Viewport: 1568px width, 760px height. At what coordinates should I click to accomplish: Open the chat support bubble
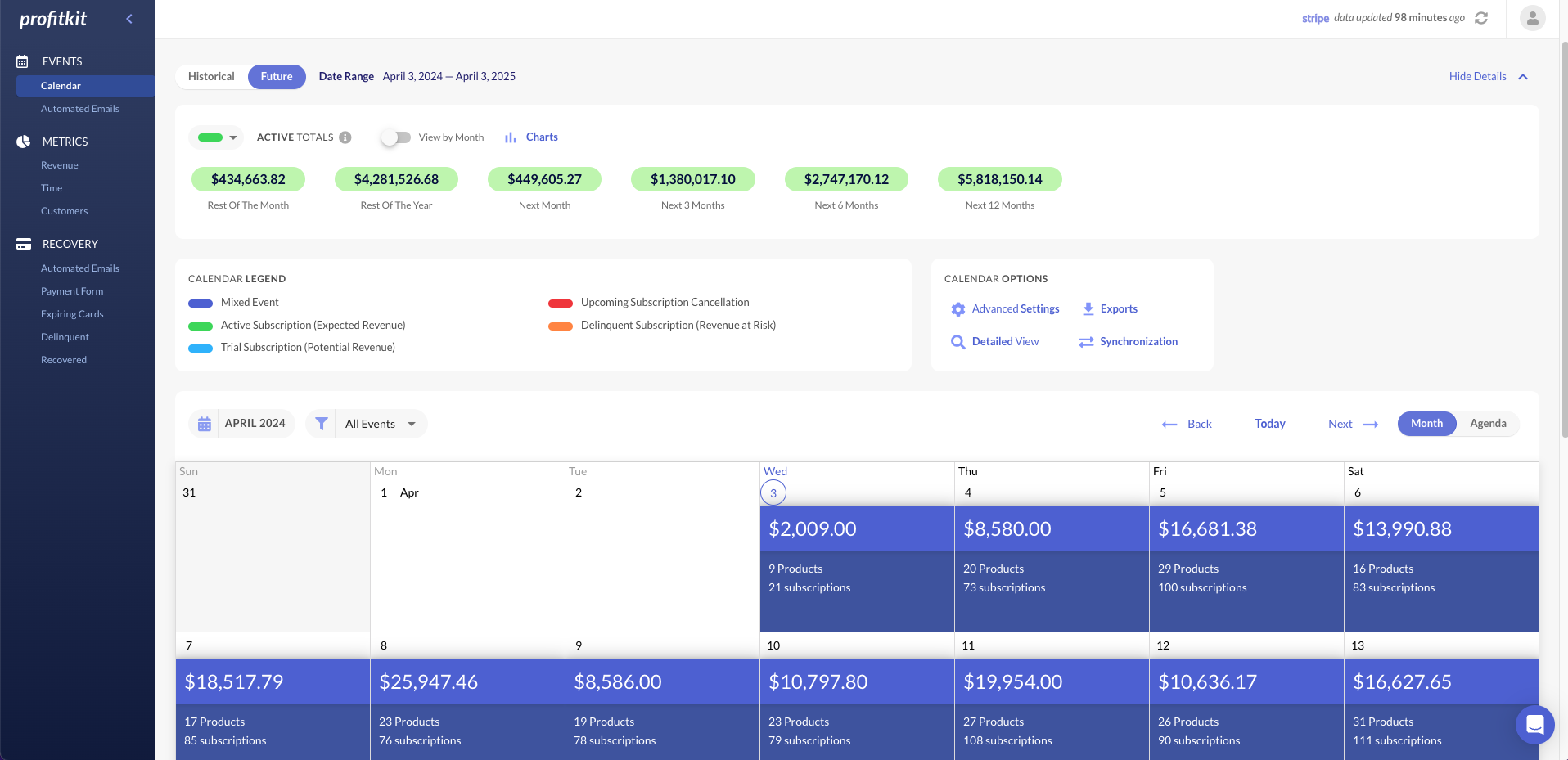coord(1534,724)
